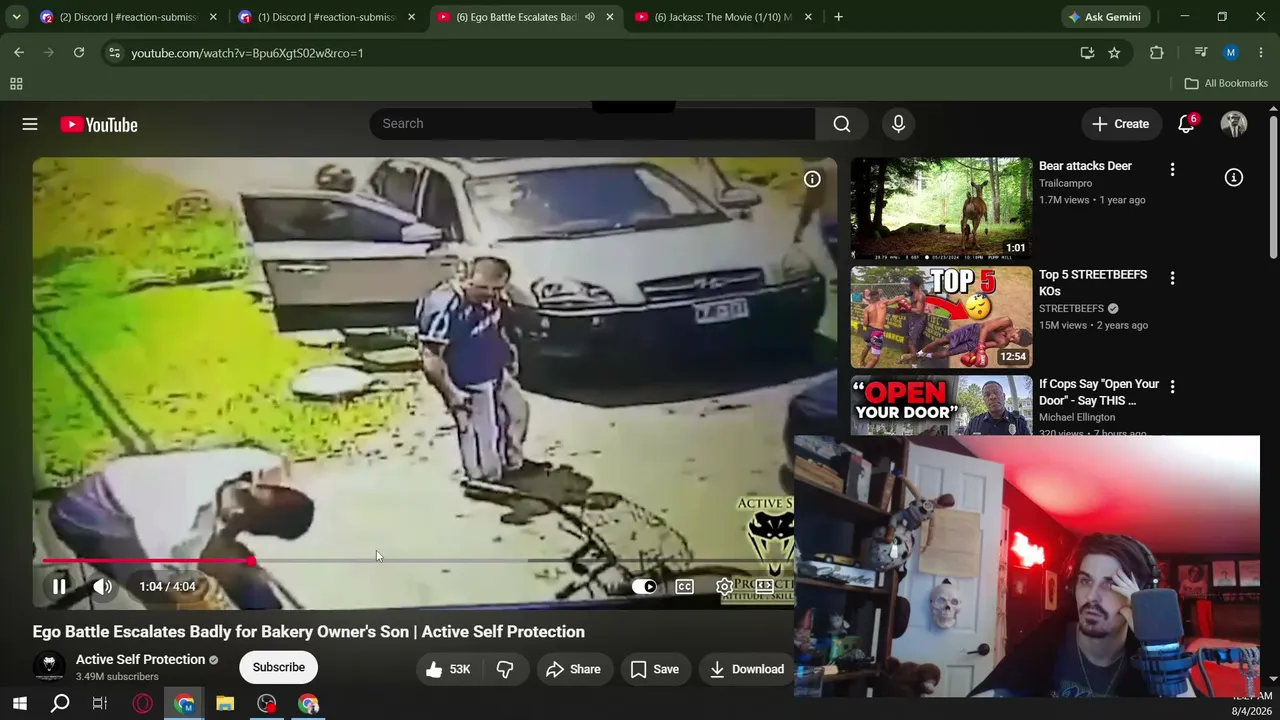Image resolution: width=1280 pixels, height=720 pixels.
Task: Open the player settings gear
Action: click(x=724, y=587)
